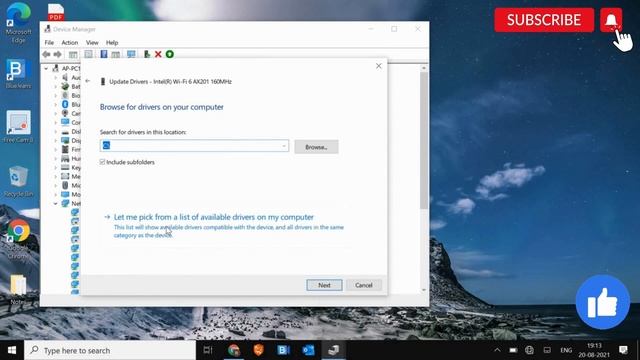Toggle the Include subfolders checkbox
This screenshot has width=640, height=360.
point(102,162)
